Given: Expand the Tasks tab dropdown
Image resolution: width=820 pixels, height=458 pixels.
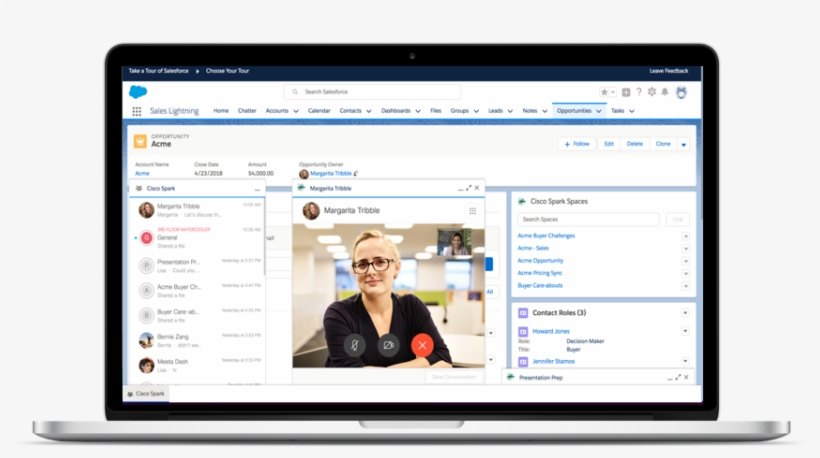Looking at the screenshot, I should (632, 111).
